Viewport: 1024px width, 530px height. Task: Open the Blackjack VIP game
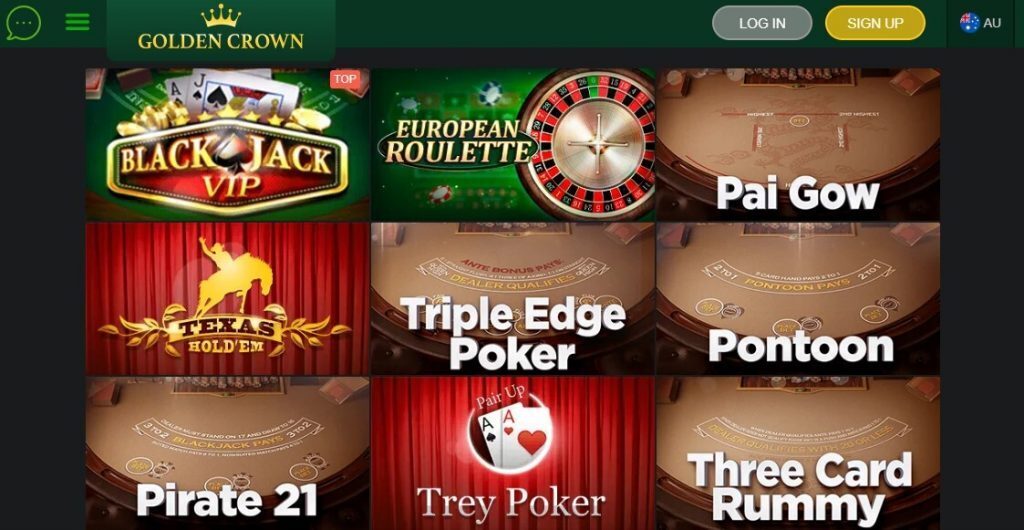[227, 144]
